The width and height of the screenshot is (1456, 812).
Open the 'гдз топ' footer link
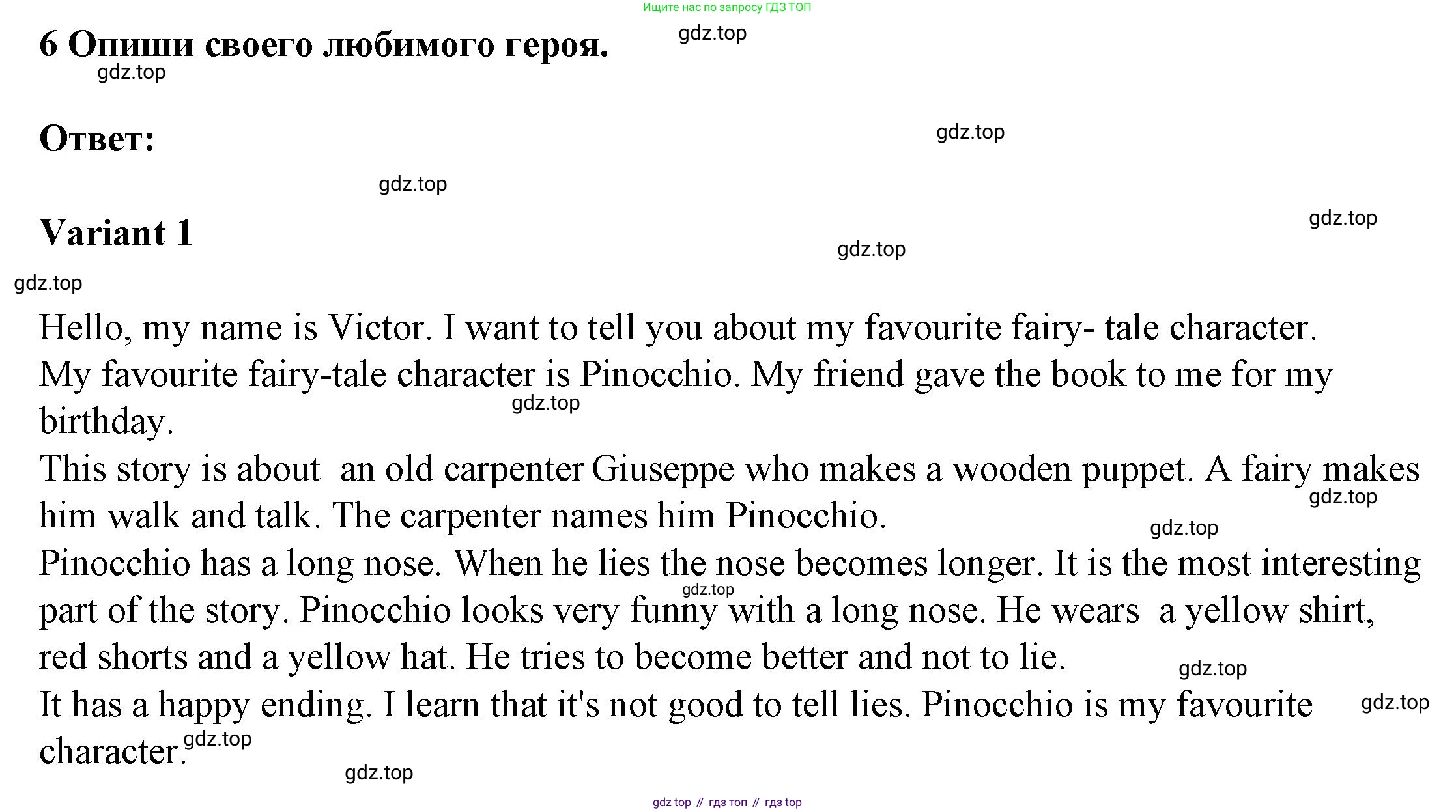[728, 802]
